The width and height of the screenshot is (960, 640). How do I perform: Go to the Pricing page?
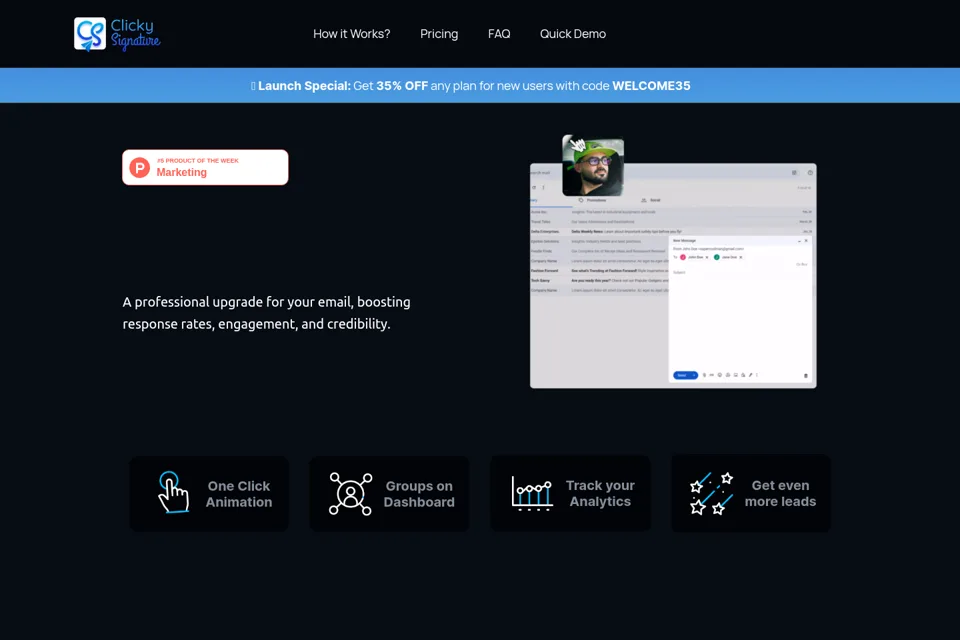(439, 34)
